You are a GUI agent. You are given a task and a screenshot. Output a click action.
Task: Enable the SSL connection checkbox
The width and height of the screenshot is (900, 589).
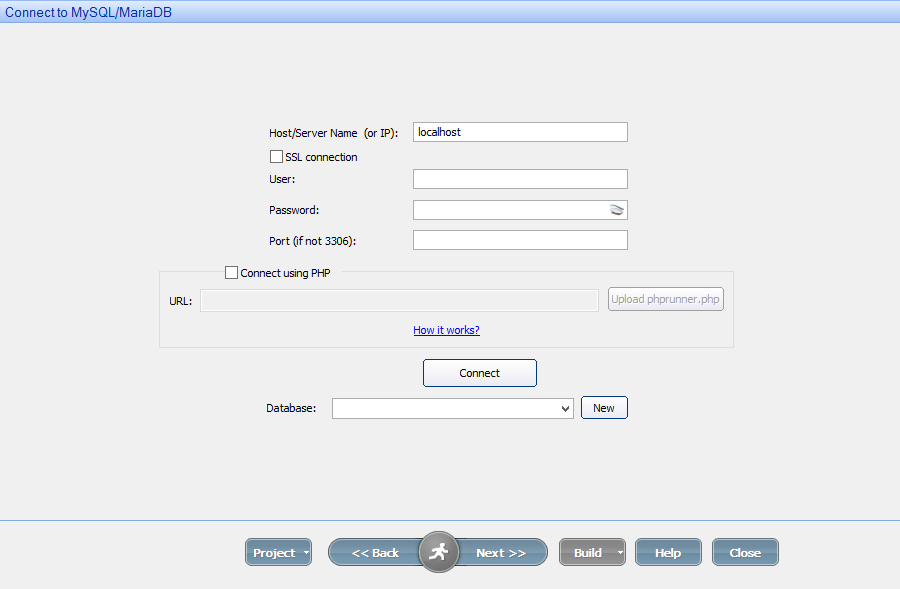coord(276,156)
